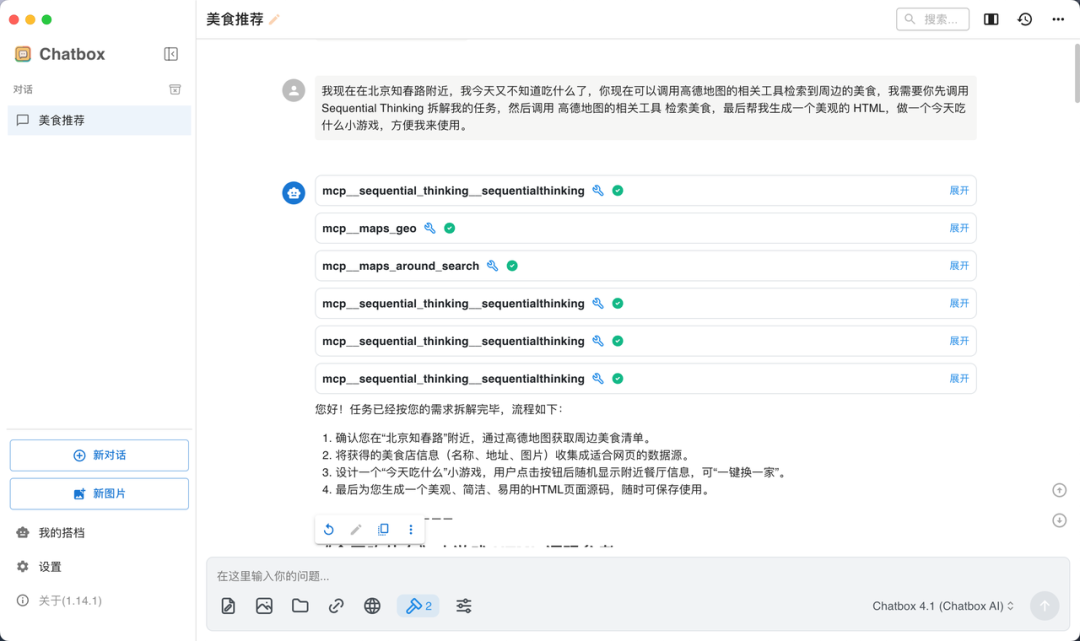Open the document prompt icon in input toolbar
The image size is (1080, 641).
[228, 605]
